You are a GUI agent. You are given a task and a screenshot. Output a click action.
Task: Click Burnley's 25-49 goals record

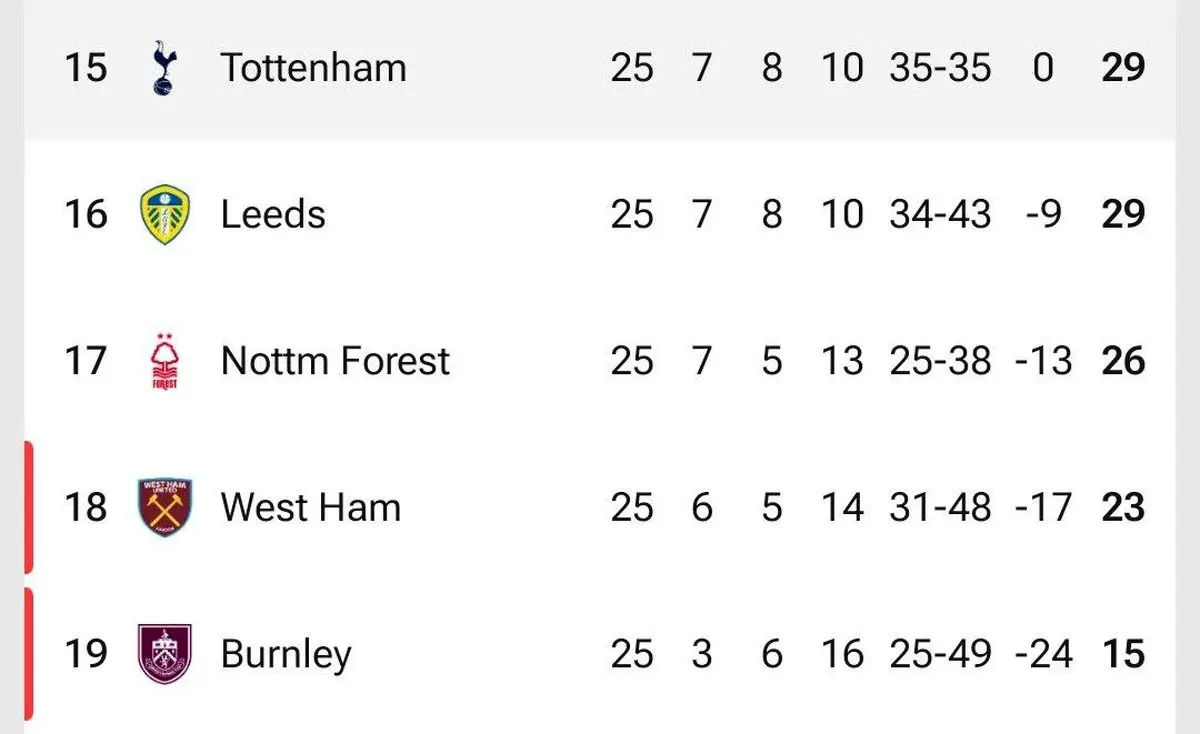940,654
